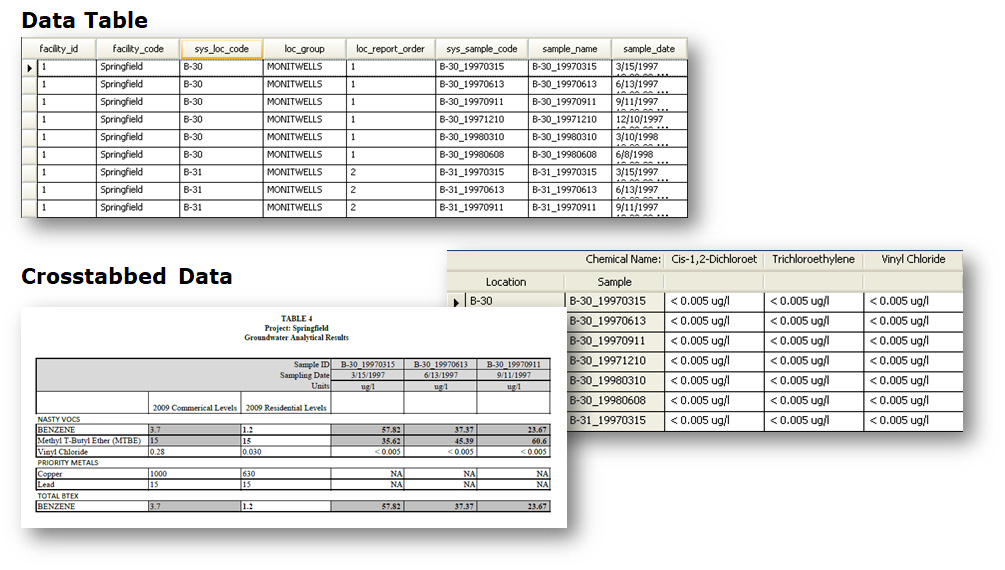1005x570 pixels.
Task: Click the Sample header in crosstab grid
Action: [614, 282]
